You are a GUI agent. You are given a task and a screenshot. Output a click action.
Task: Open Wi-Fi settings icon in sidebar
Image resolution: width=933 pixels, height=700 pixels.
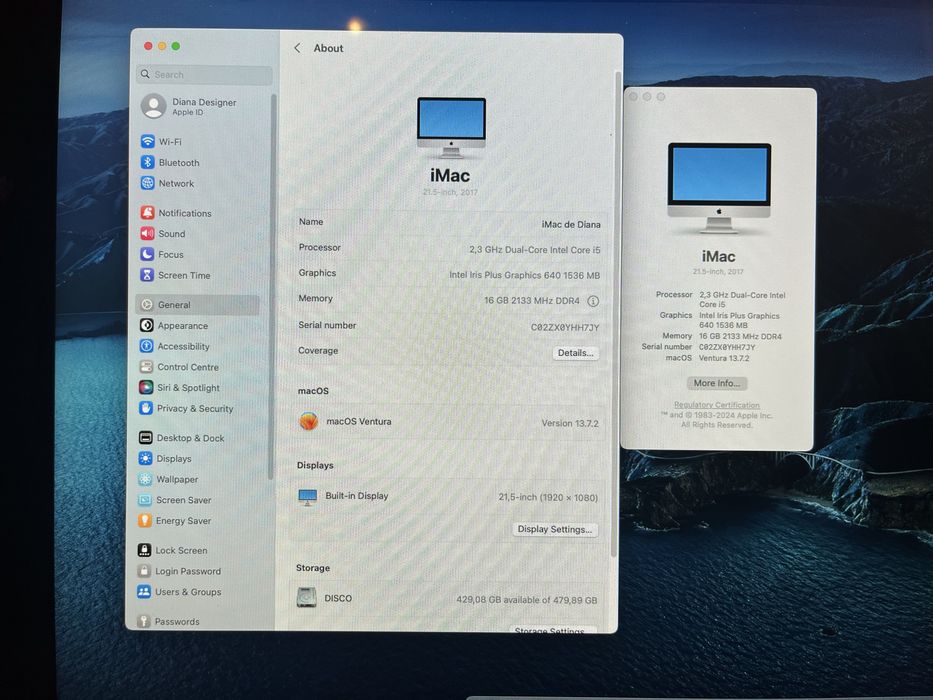tap(148, 142)
